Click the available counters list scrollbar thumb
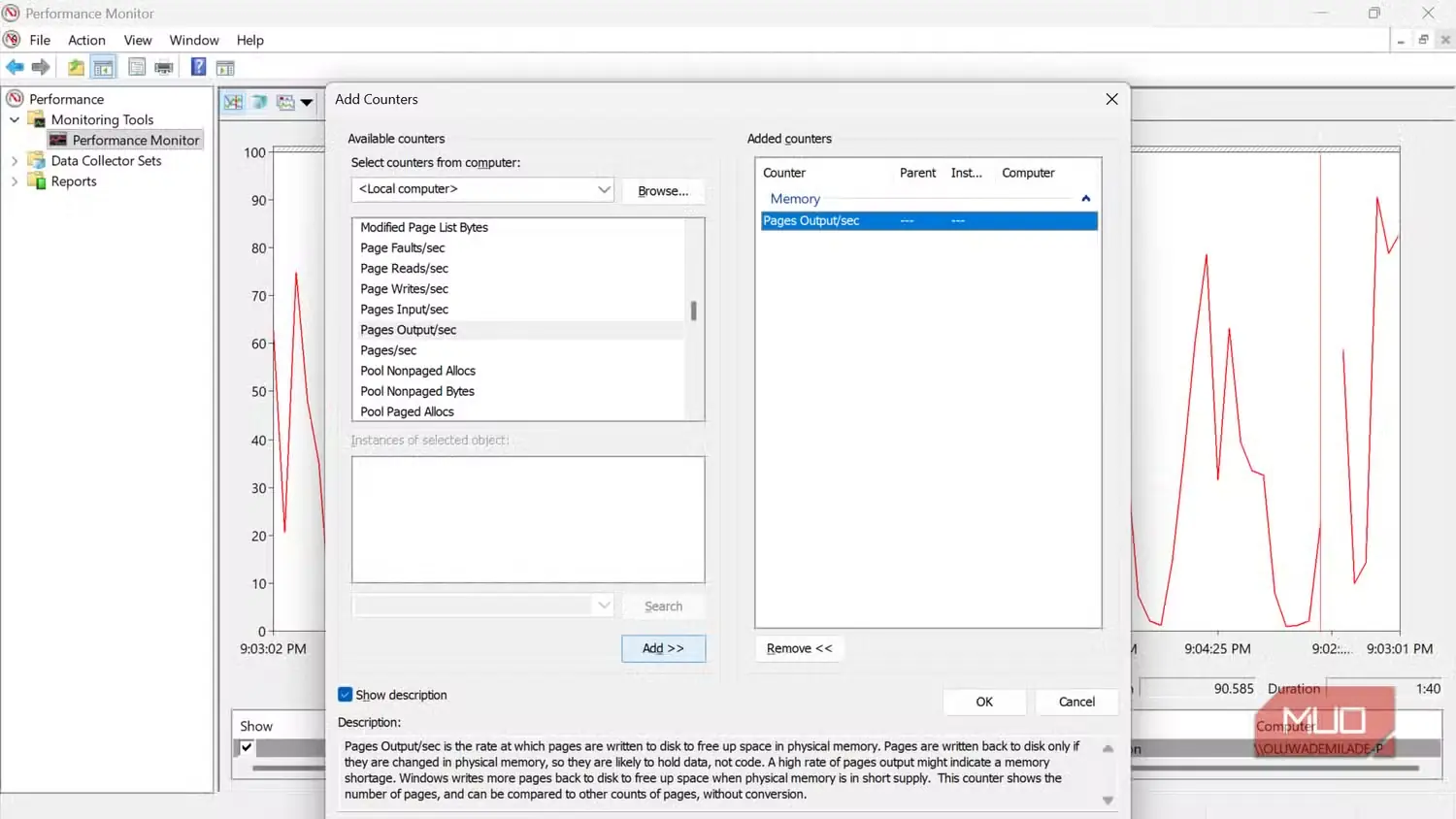The image size is (1456, 819). (693, 311)
